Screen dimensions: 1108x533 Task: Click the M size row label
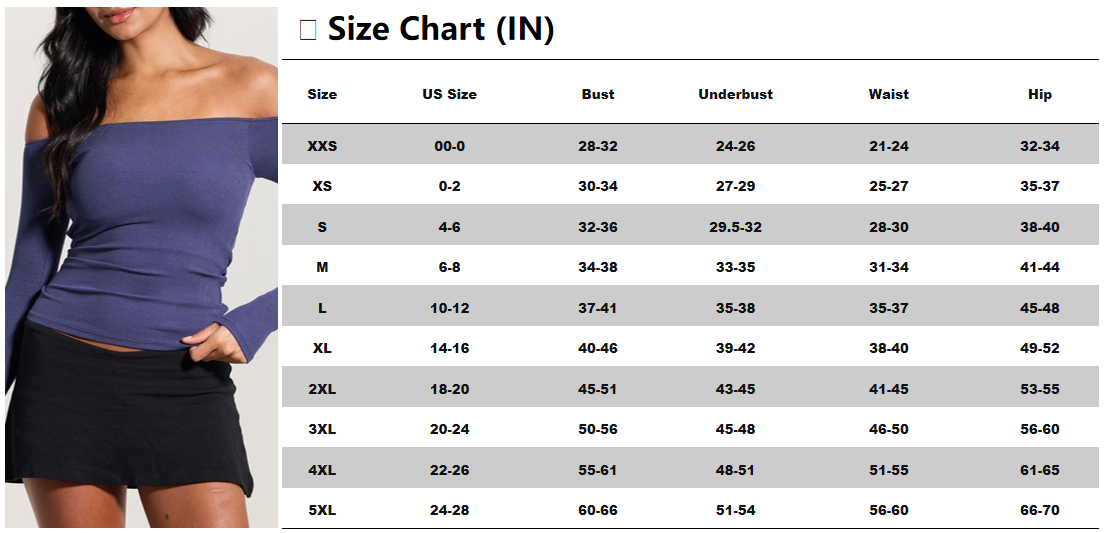click(x=322, y=267)
